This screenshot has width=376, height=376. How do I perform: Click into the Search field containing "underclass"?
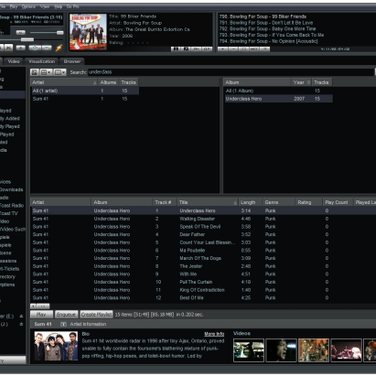click(x=231, y=72)
